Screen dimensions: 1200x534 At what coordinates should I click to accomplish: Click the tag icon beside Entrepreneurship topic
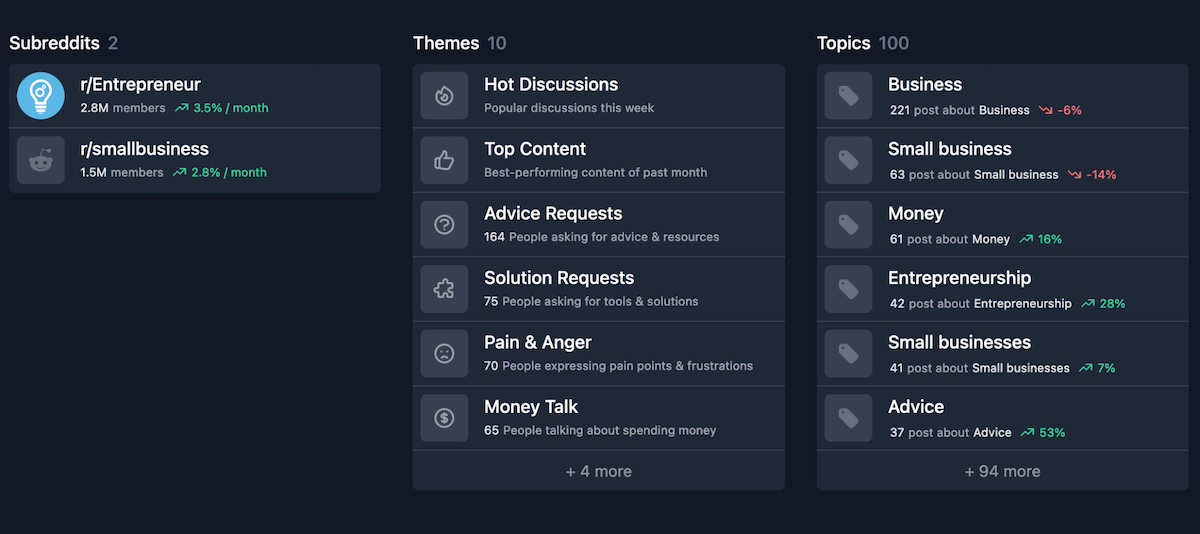pyautogui.click(x=849, y=289)
